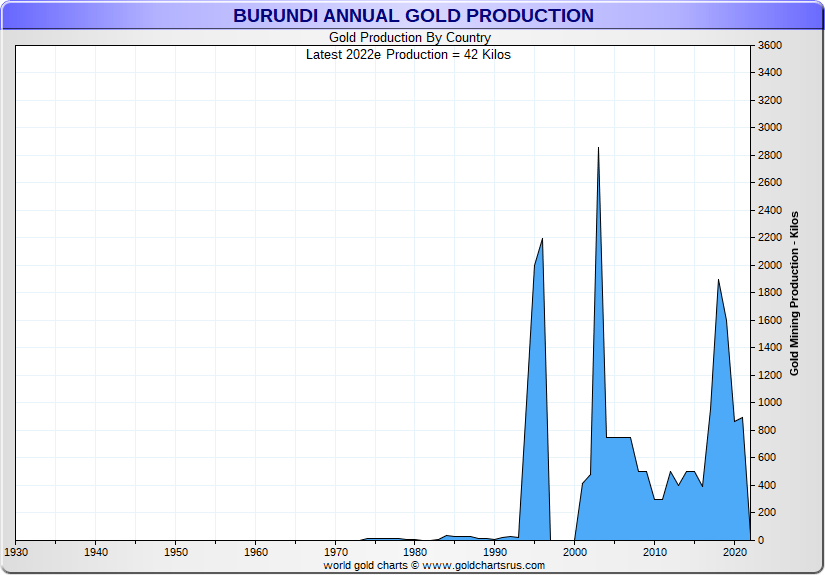Click the y-axis value 1600
This screenshot has height=575, width=825.
tap(770, 320)
